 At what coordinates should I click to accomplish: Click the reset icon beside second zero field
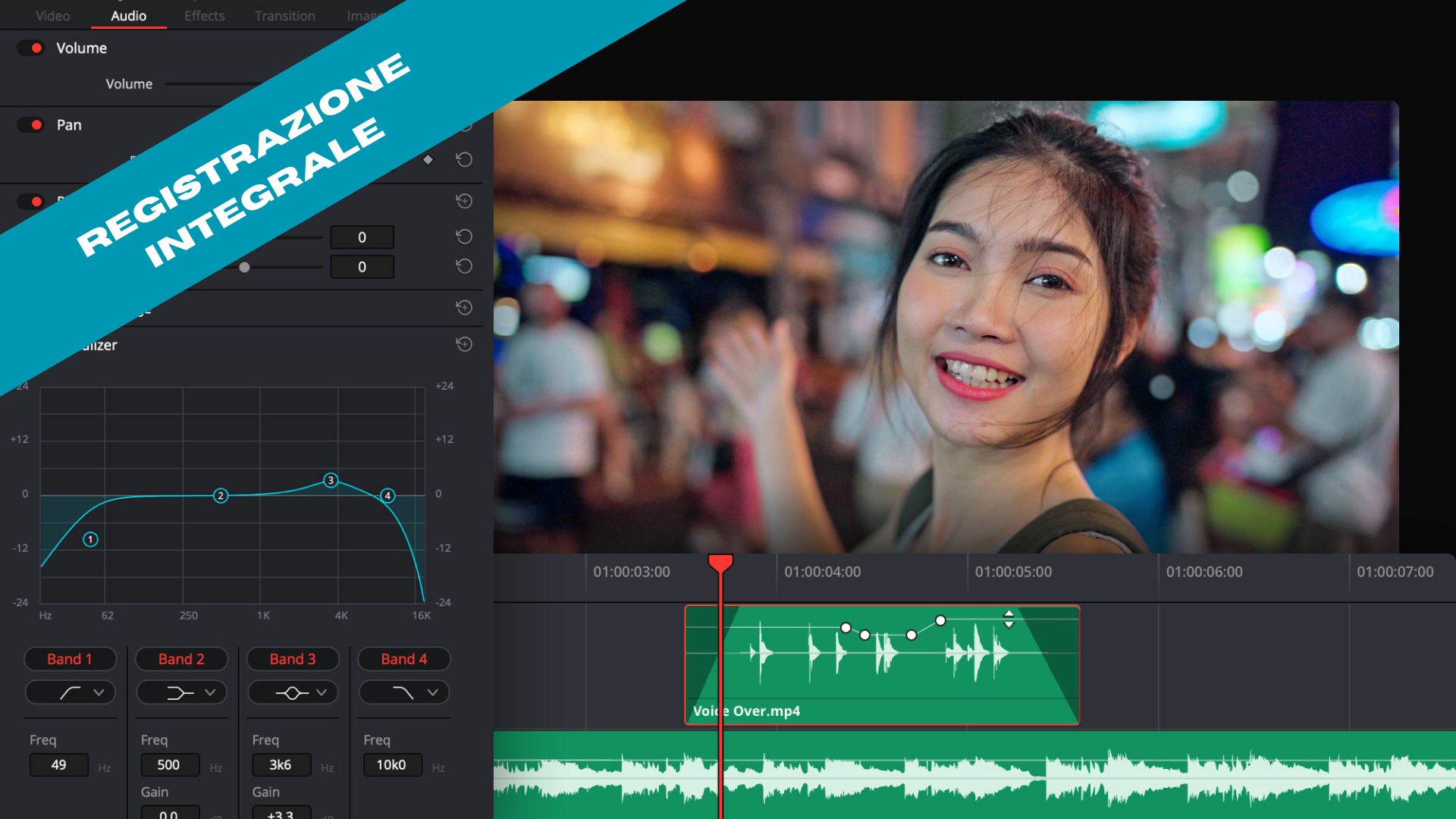click(x=464, y=266)
